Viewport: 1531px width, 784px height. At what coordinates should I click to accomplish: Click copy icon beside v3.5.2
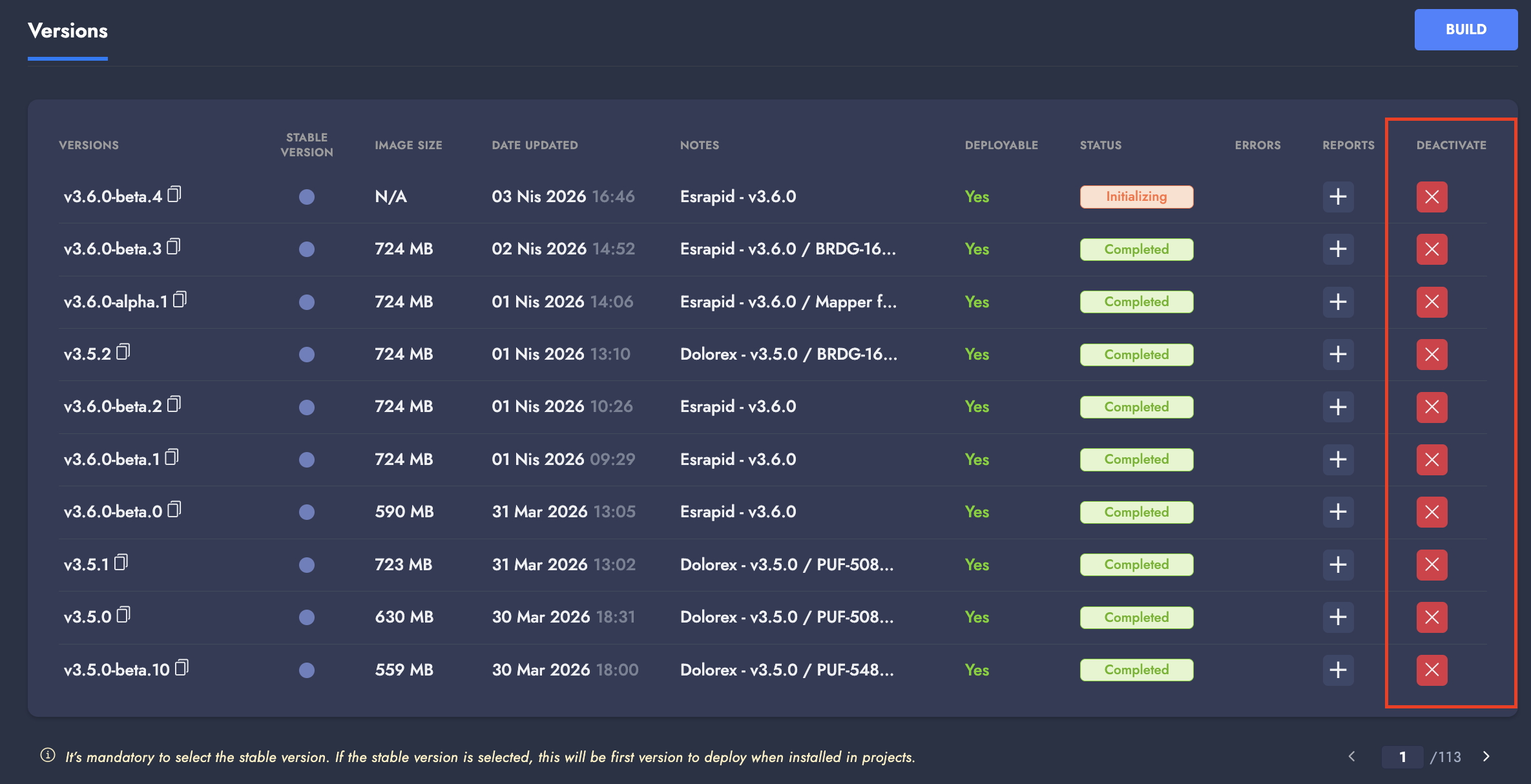tap(123, 352)
